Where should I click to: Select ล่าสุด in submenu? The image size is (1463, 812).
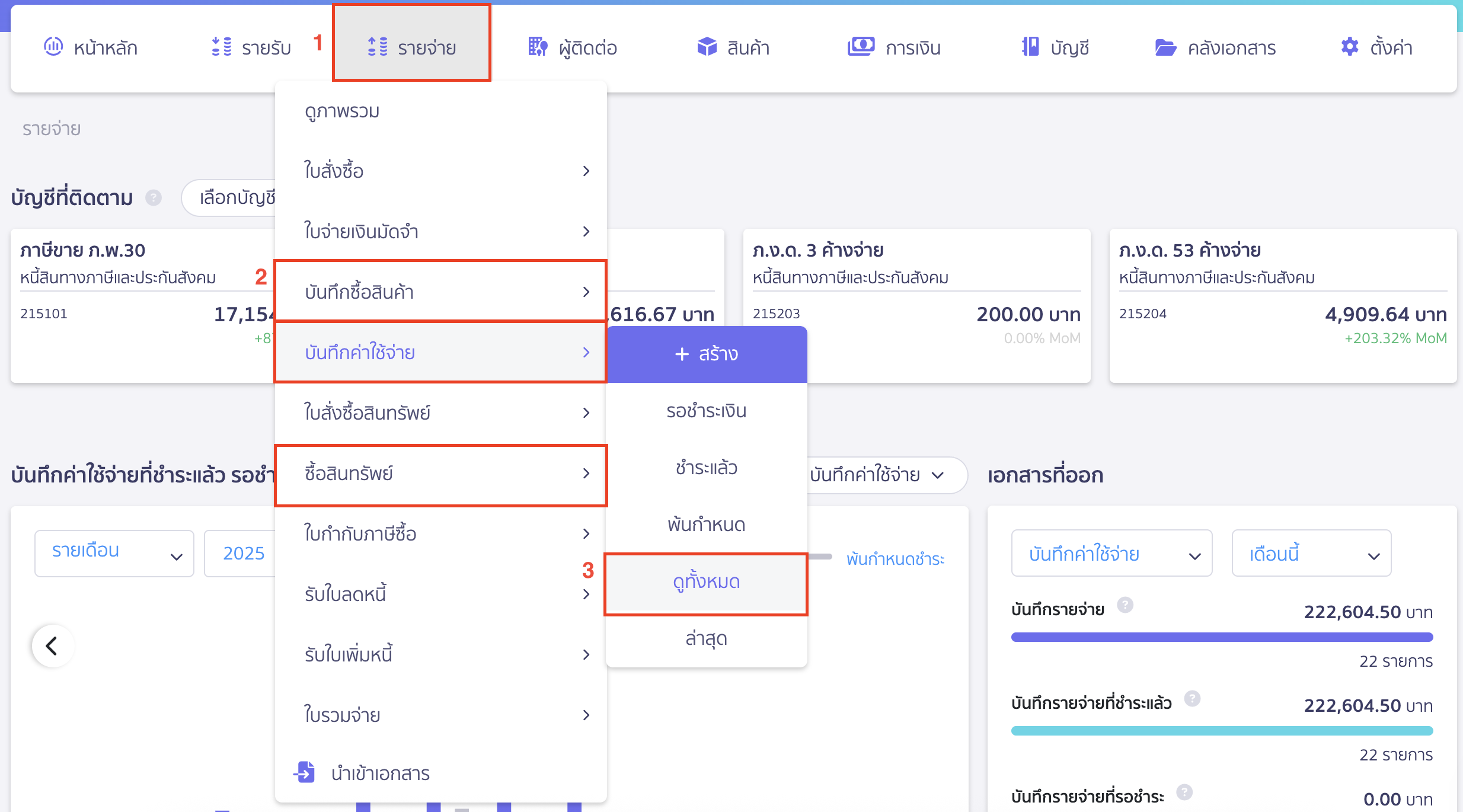coord(707,638)
